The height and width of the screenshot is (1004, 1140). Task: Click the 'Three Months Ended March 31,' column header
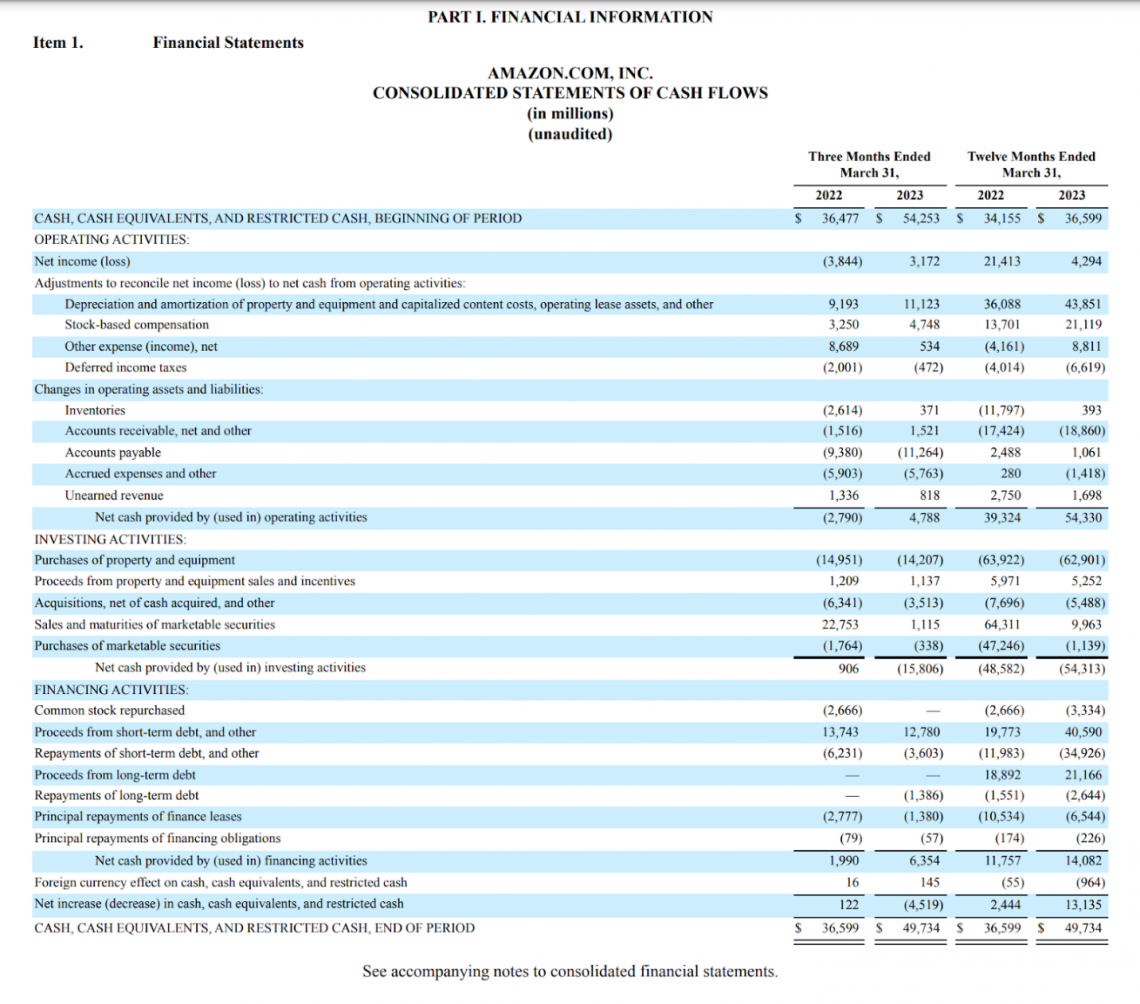pos(868,164)
